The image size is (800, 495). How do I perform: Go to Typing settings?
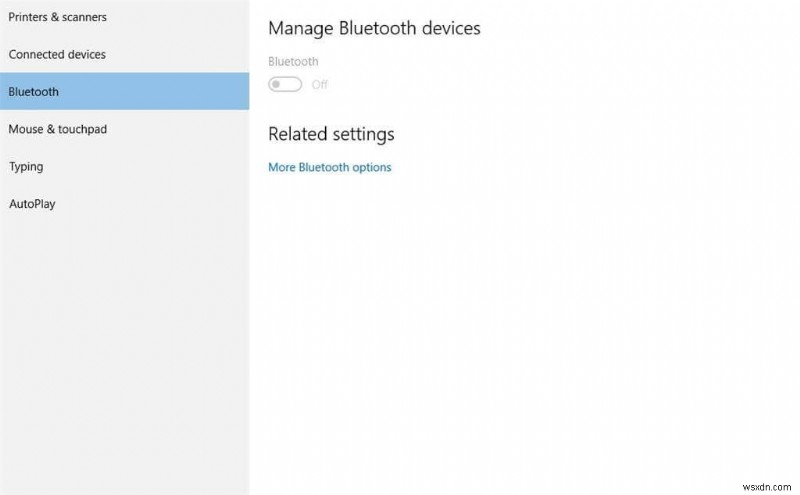point(124,166)
